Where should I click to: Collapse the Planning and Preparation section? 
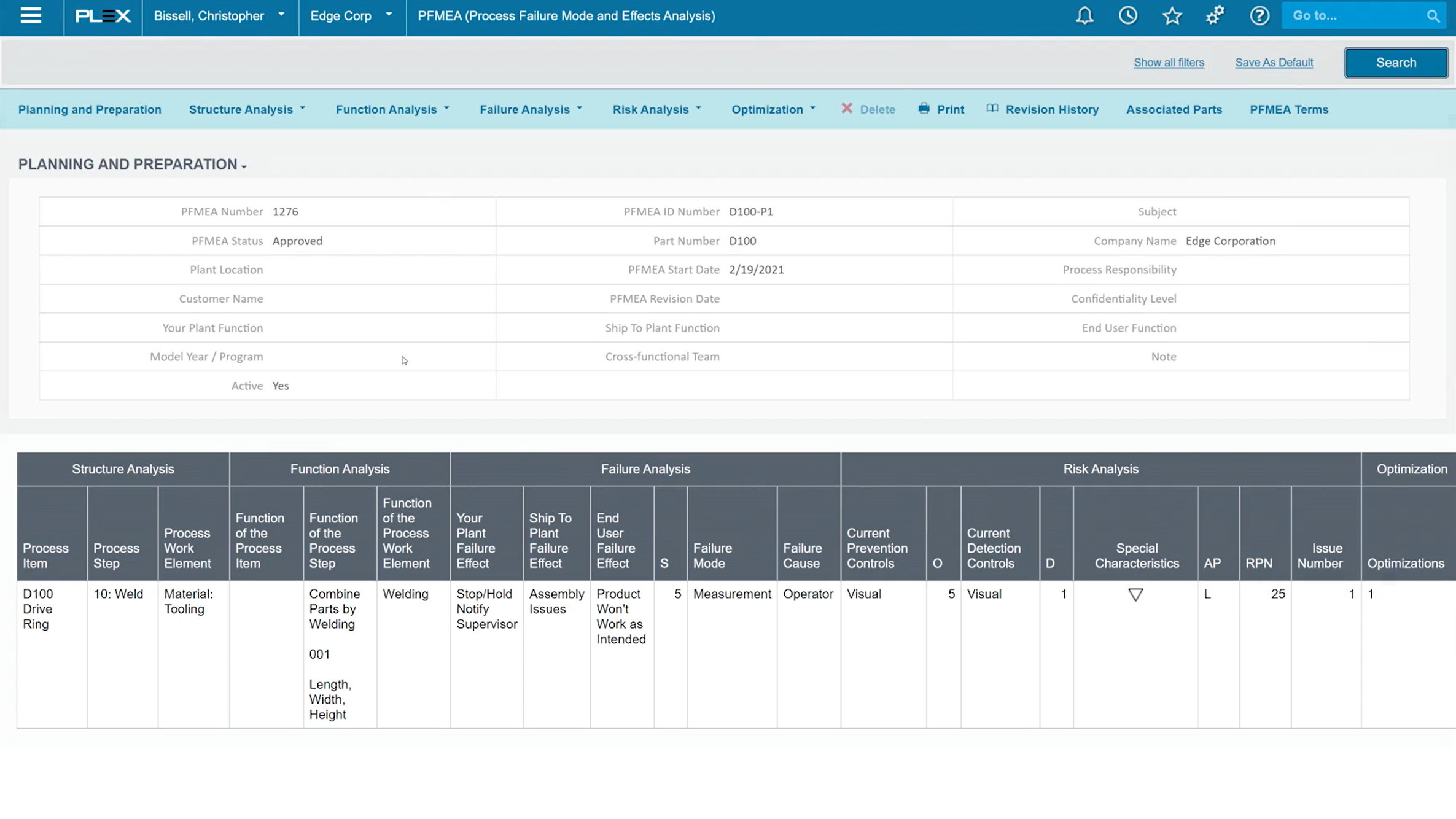click(132, 165)
